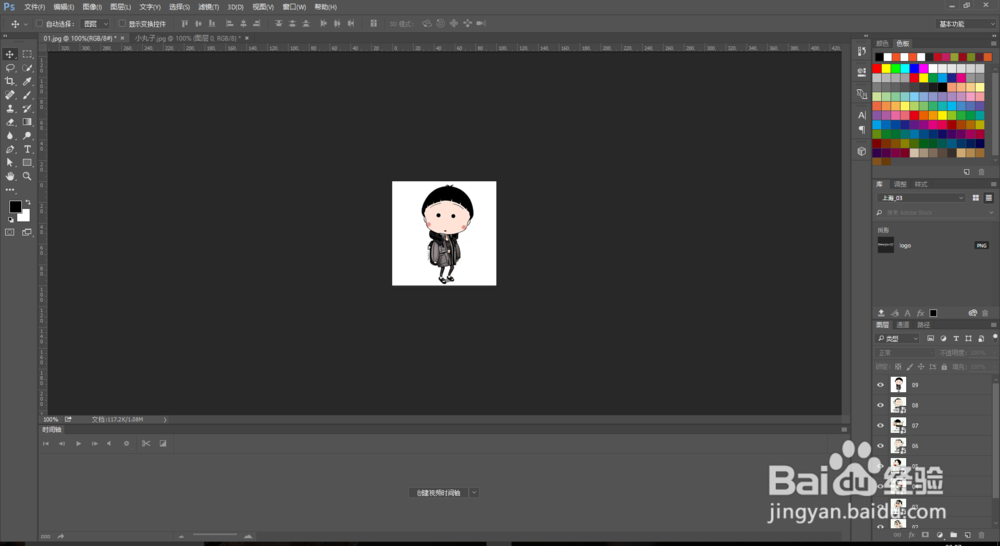The height and width of the screenshot is (546, 1000).
Task: Open the Edit Toolbar three-dots menu
Action: point(10,189)
